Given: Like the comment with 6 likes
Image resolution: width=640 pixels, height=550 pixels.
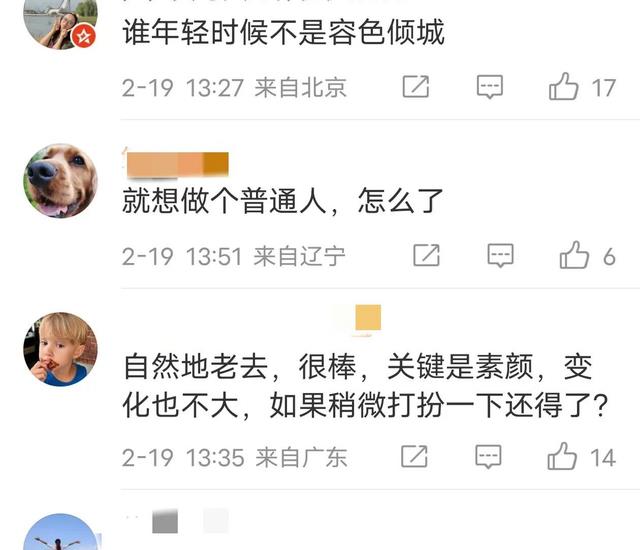Looking at the screenshot, I should 574,255.
